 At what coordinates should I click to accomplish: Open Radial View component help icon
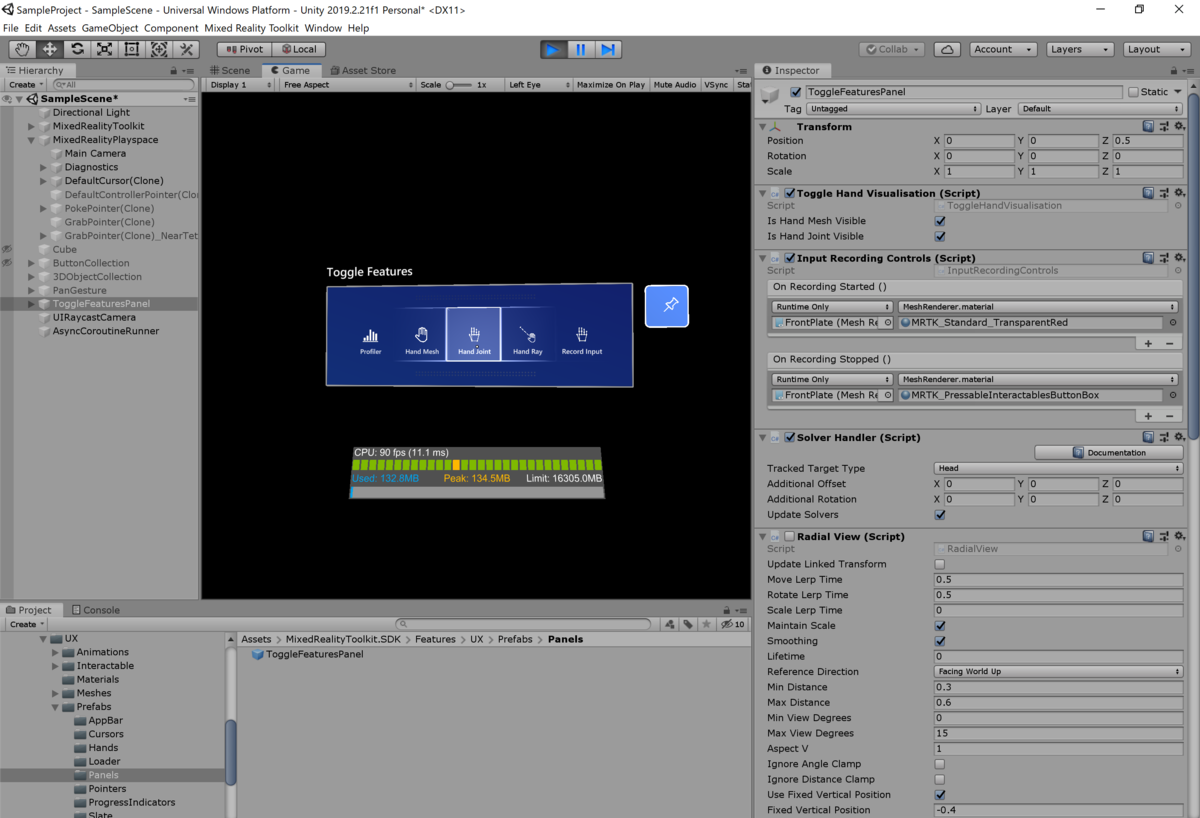(x=1149, y=537)
